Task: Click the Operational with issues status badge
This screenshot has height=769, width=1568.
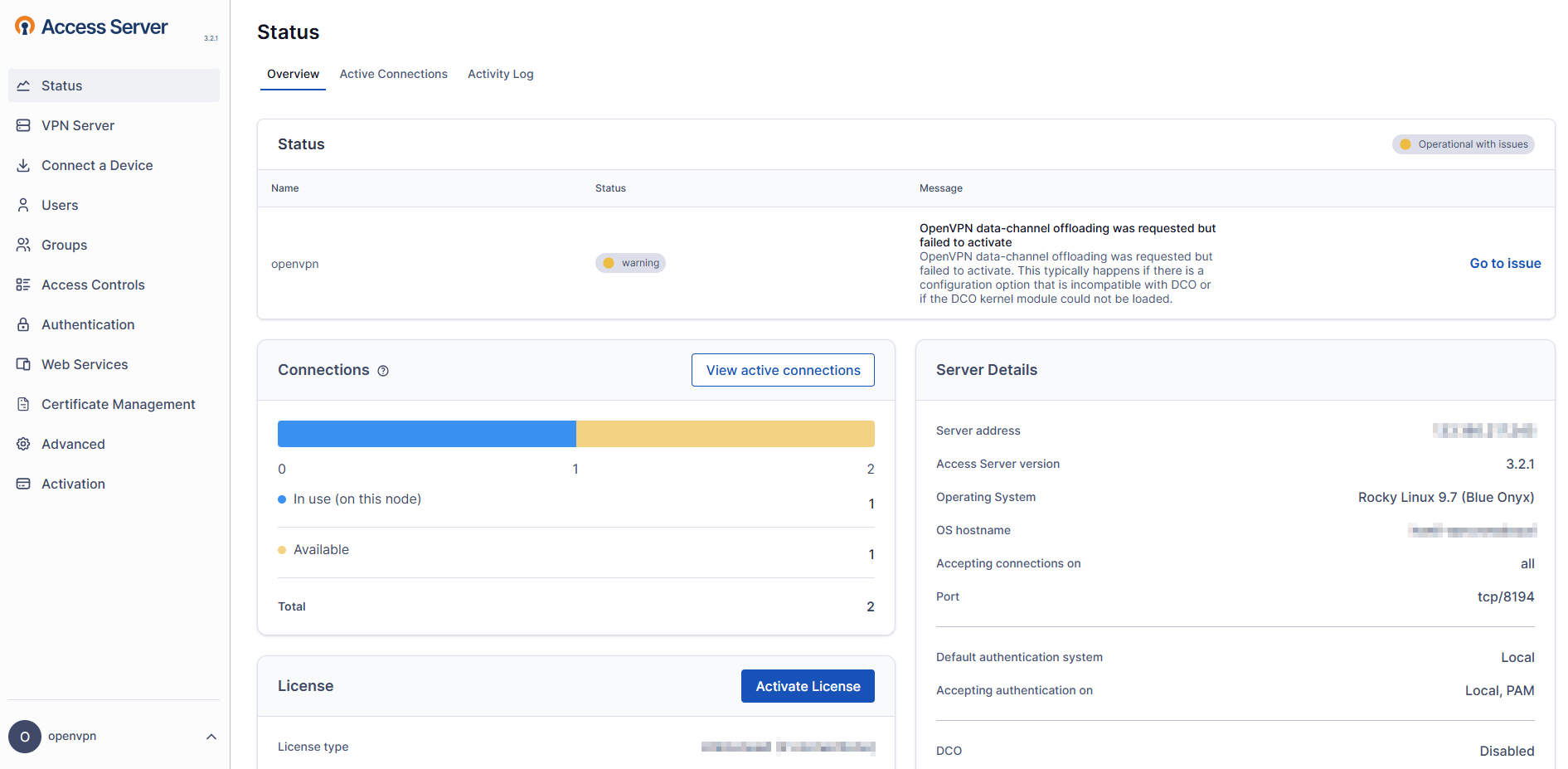Action: click(1463, 144)
